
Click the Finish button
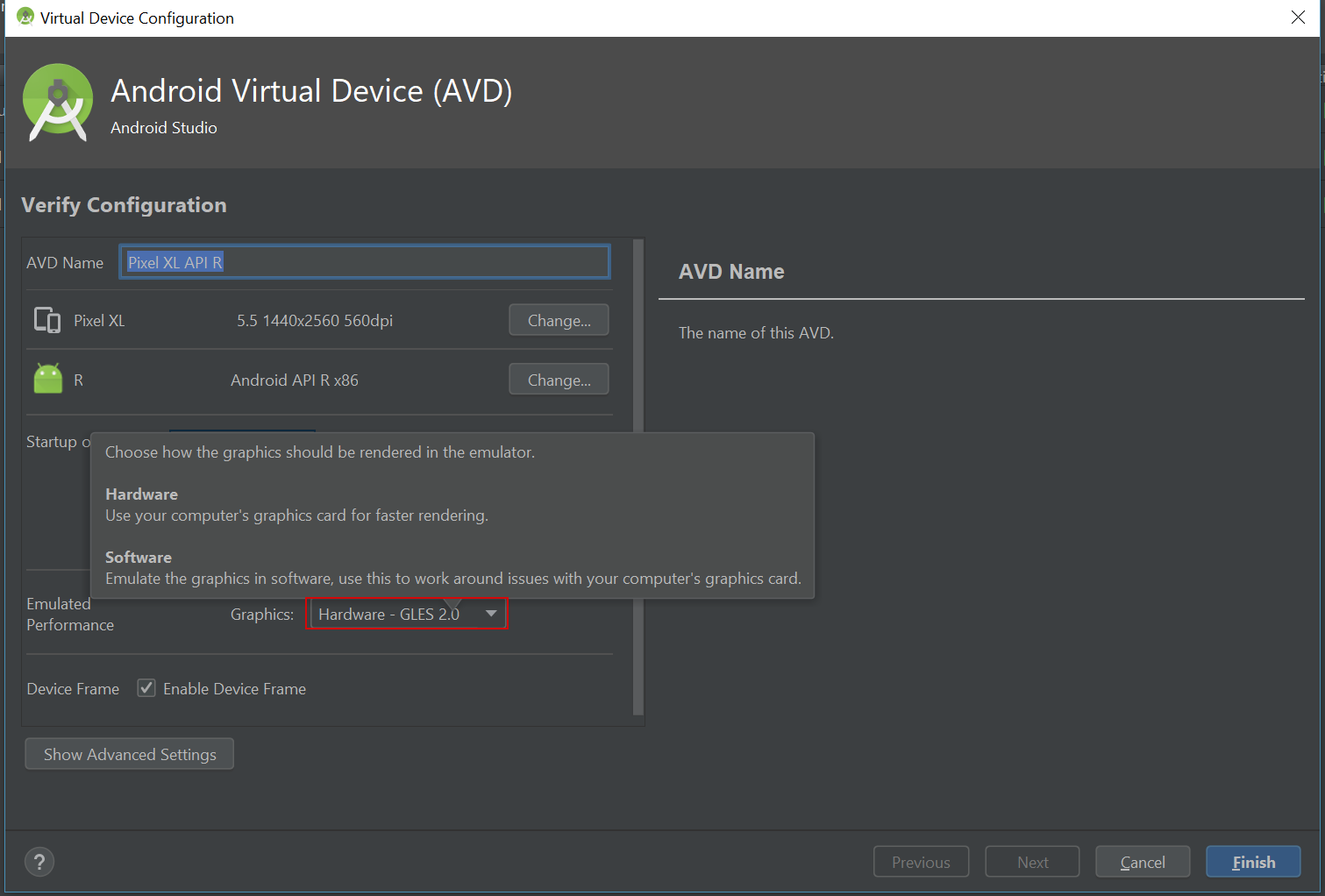pyautogui.click(x=1253, y=862)
